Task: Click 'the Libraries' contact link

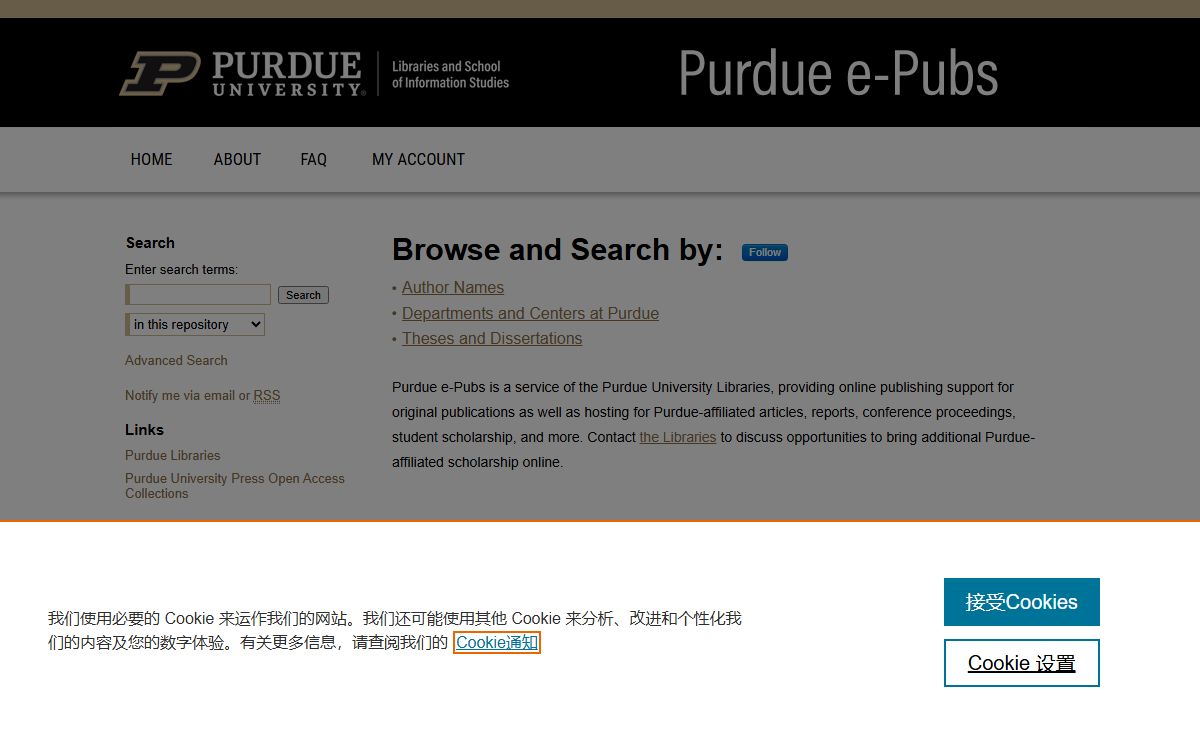Action: (678, 437)
